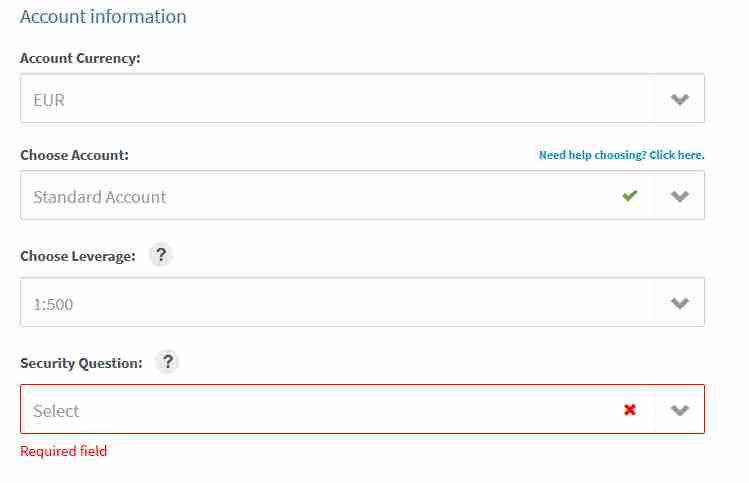Viewport: 749px width, 483px height.
Task: Click the 'Account information' heading
Action: coord(103,17)
